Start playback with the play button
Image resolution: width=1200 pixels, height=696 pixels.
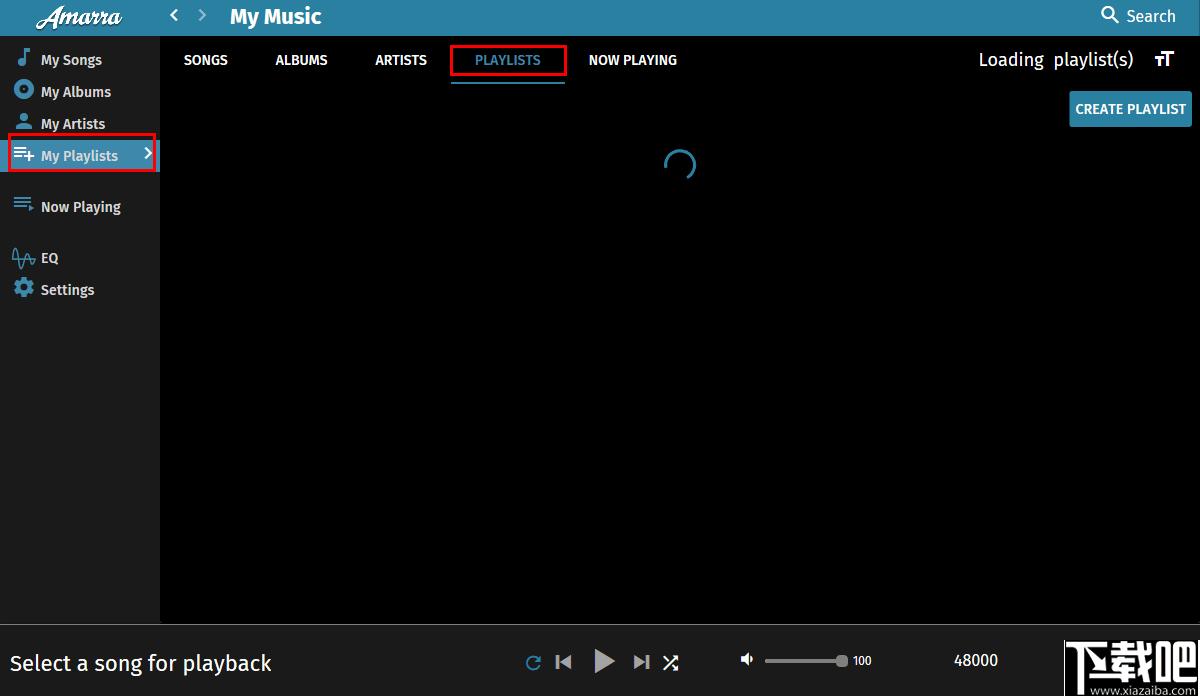pos(604,661)
